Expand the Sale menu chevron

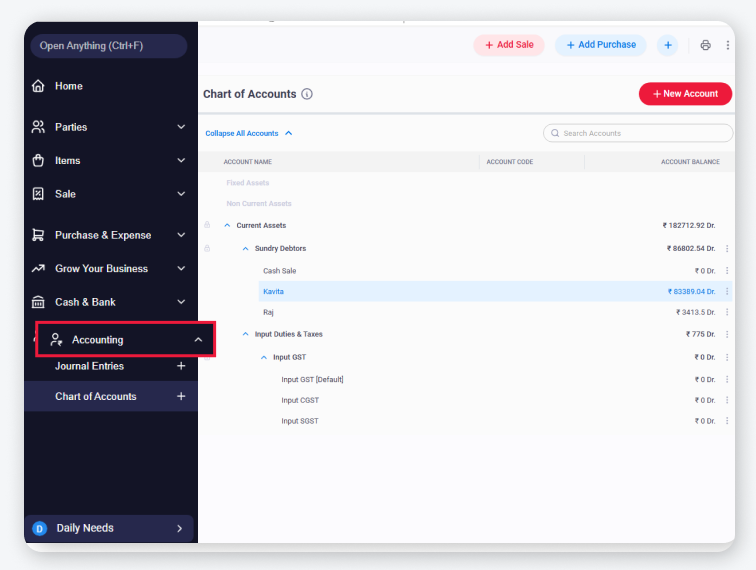[181, 194]
